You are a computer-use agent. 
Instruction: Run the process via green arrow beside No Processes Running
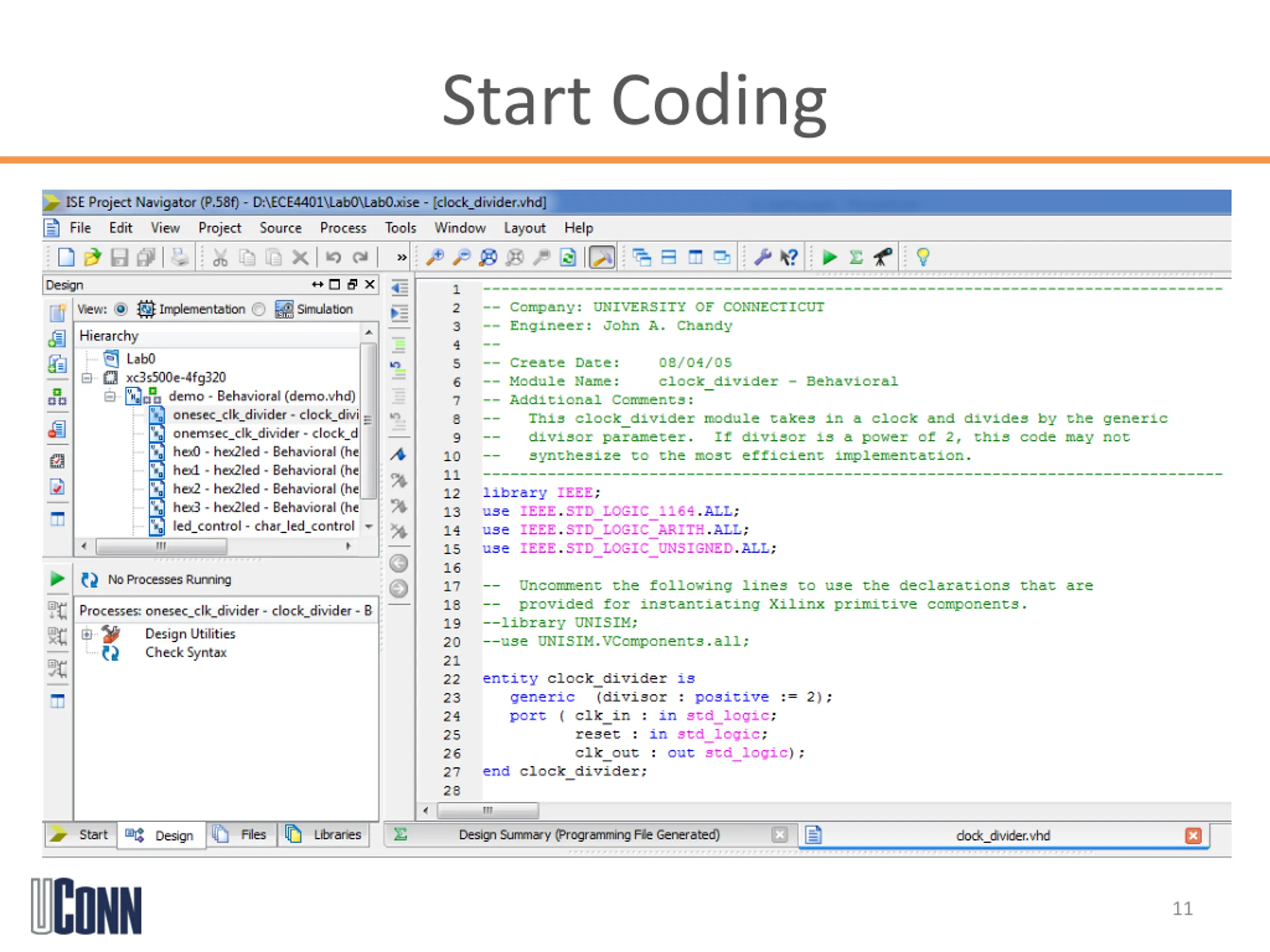pos(57,579)
